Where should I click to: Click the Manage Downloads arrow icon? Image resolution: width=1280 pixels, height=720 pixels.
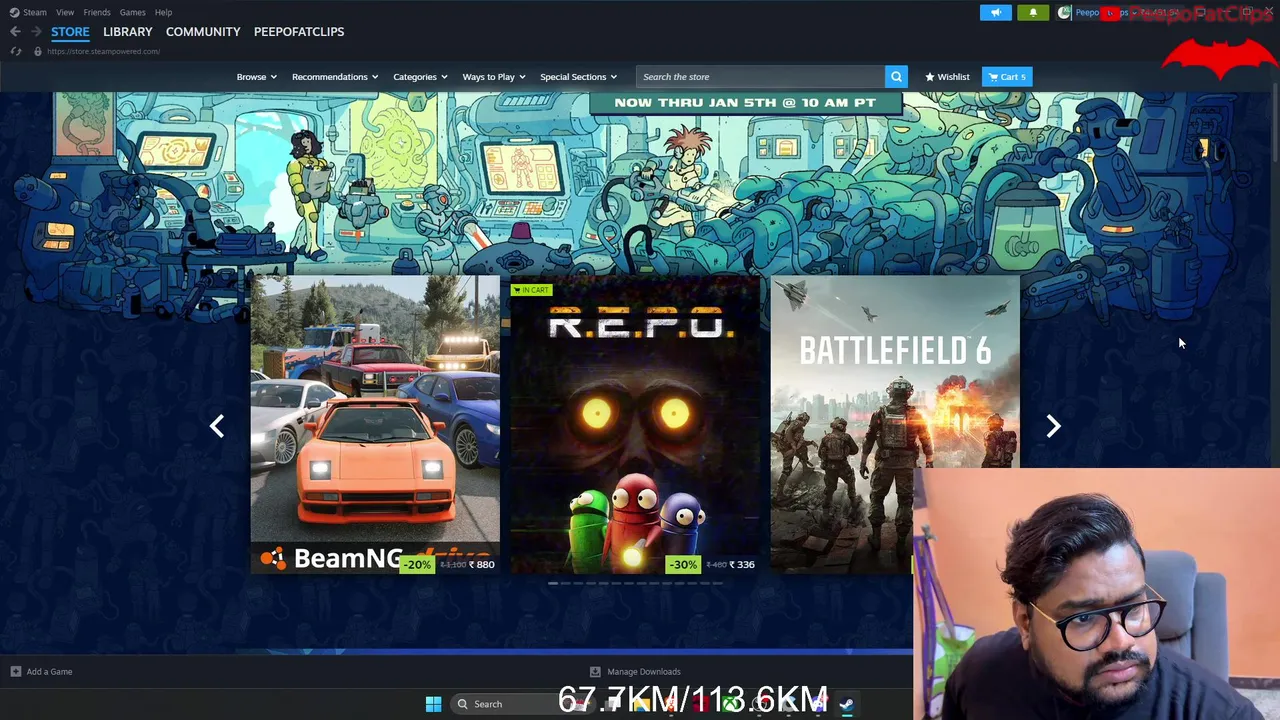coord(595,672)
